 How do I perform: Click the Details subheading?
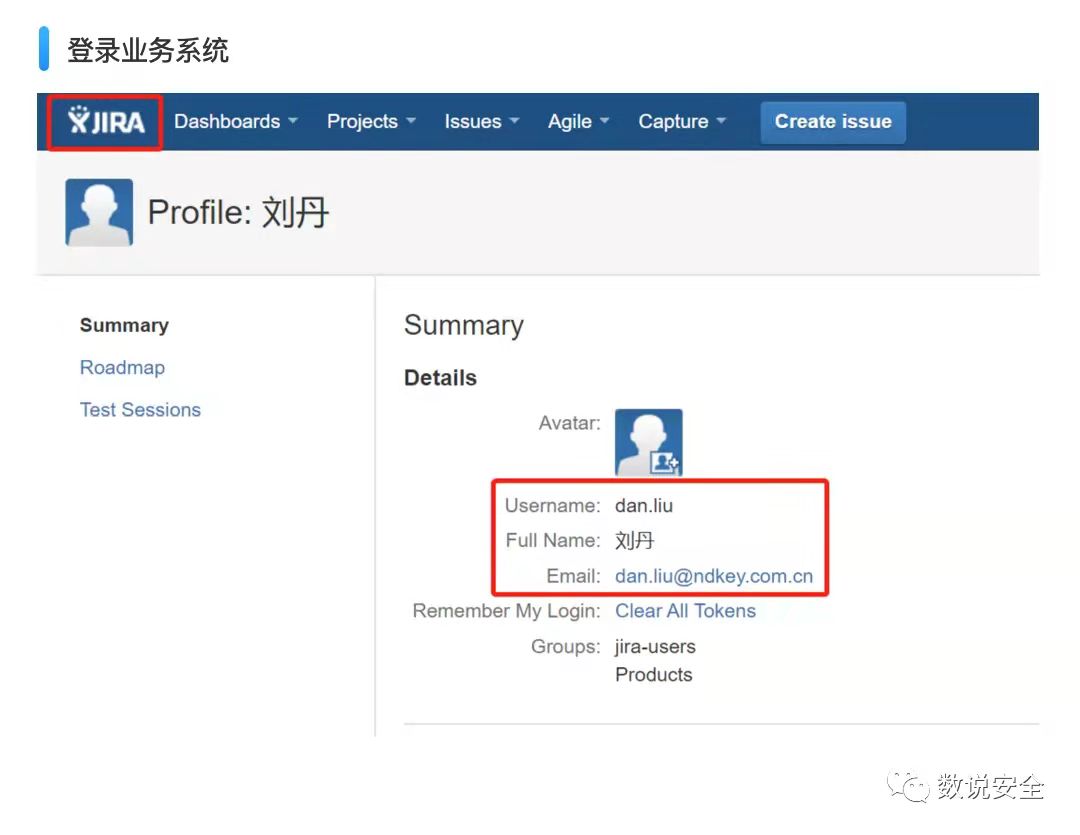coord(440,378)
